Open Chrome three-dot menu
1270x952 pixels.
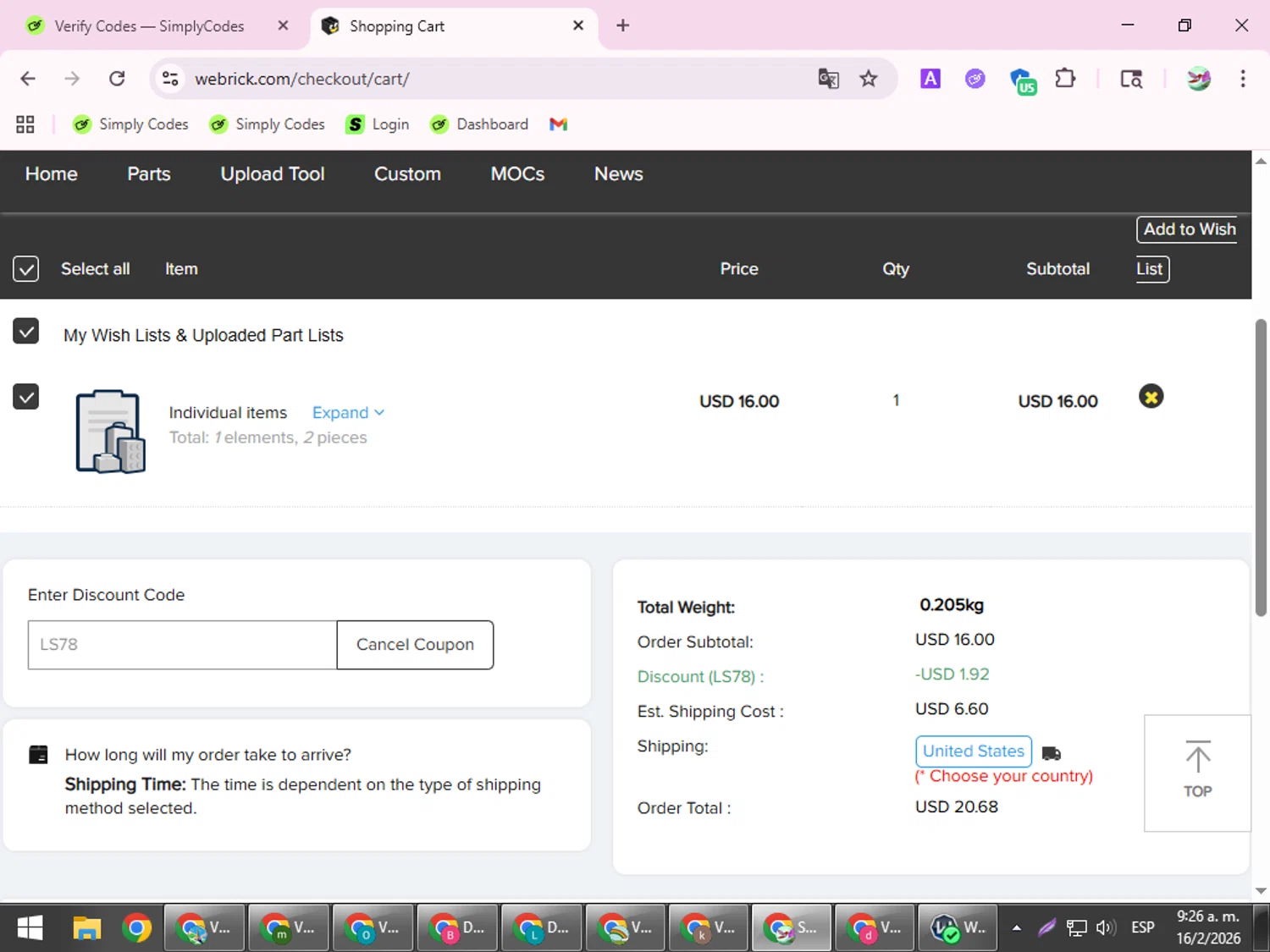tap(1242, 79)
